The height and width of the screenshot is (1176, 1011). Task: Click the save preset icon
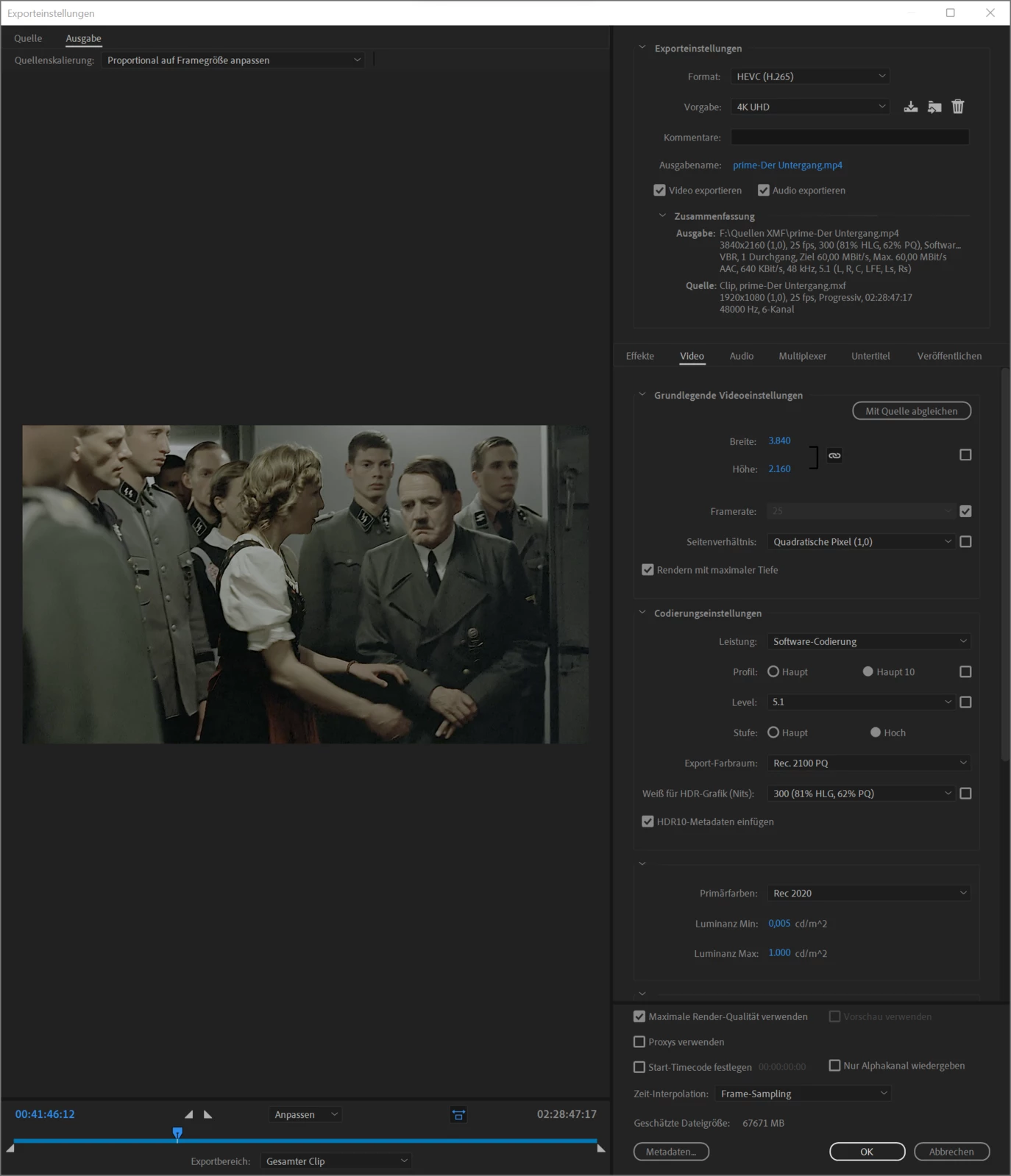click(x=911, y=107)
